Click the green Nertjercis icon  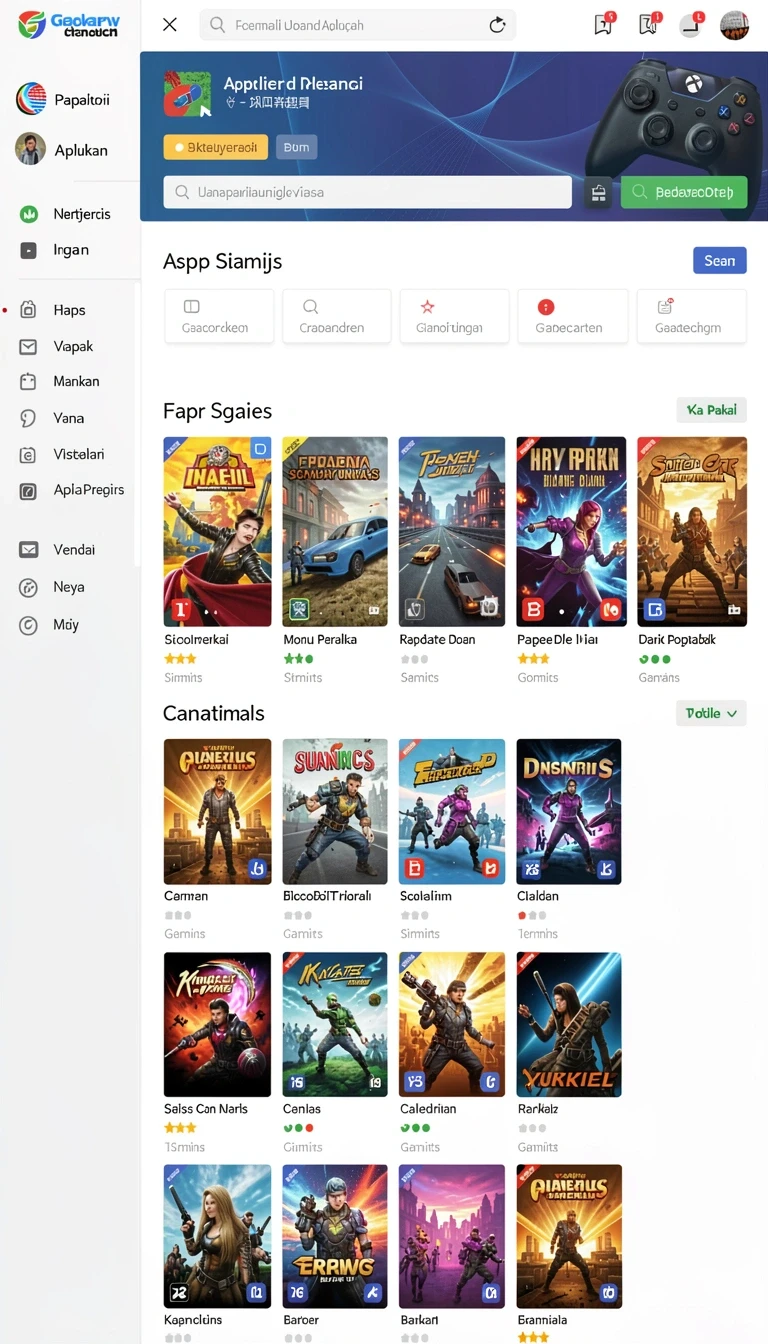(29, 214)
